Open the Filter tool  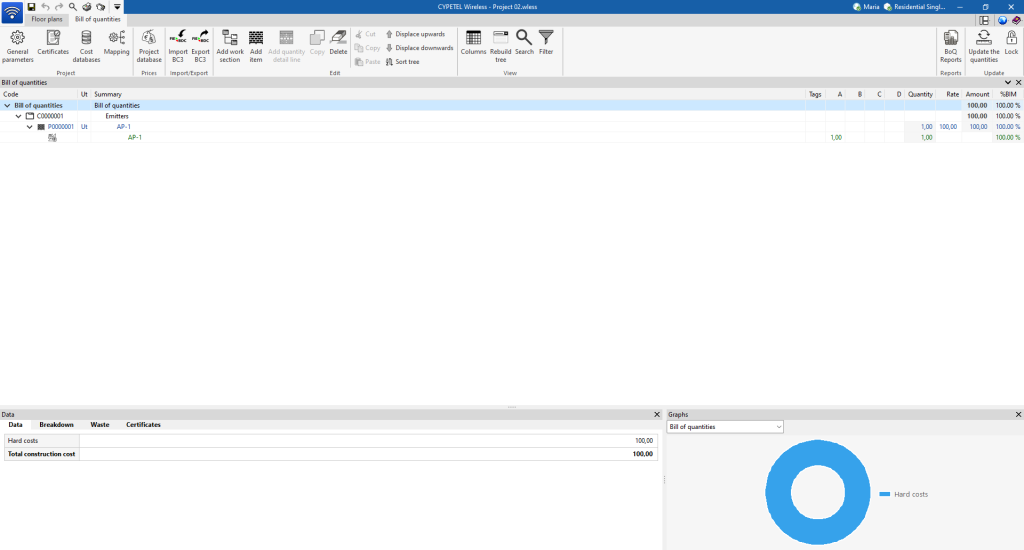(x=546, y=43)
